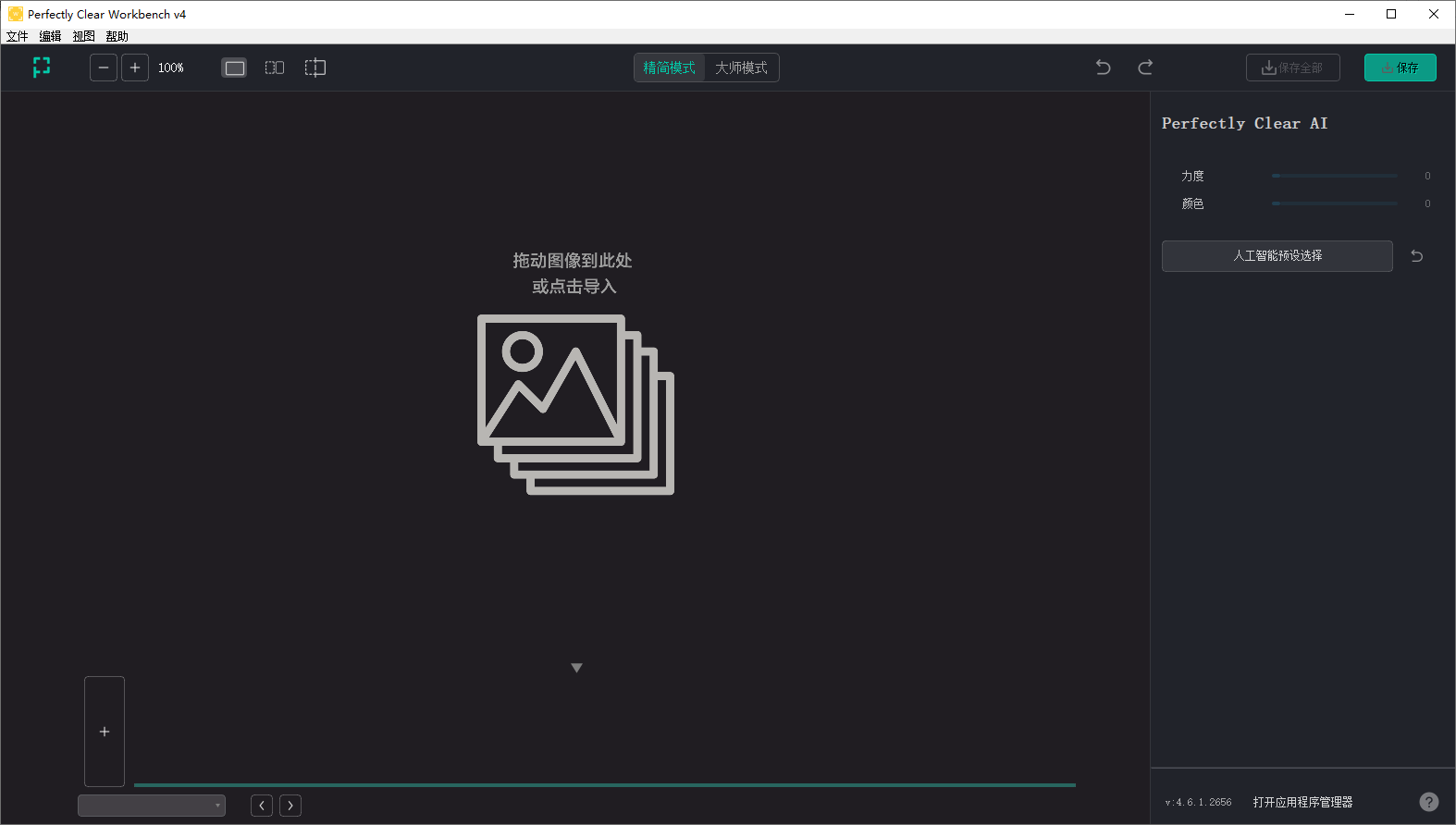Screen dimensions: 1456x825
Task: Click the help question mark icon
Action: (x=1428, y=802)
